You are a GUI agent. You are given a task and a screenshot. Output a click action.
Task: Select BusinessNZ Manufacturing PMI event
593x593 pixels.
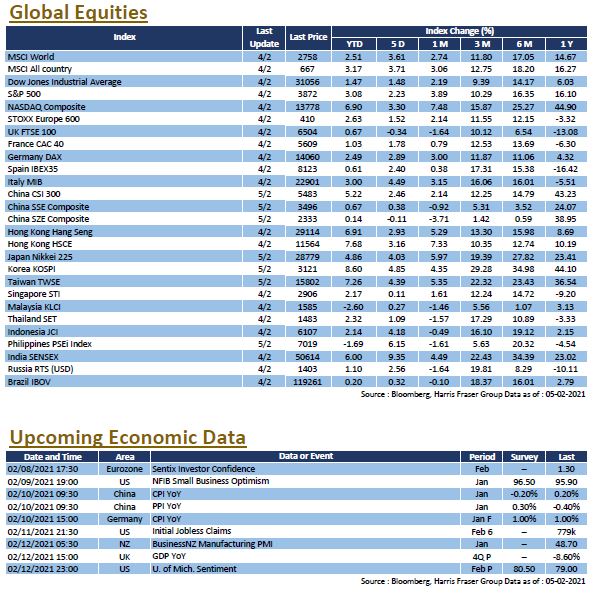212,544
